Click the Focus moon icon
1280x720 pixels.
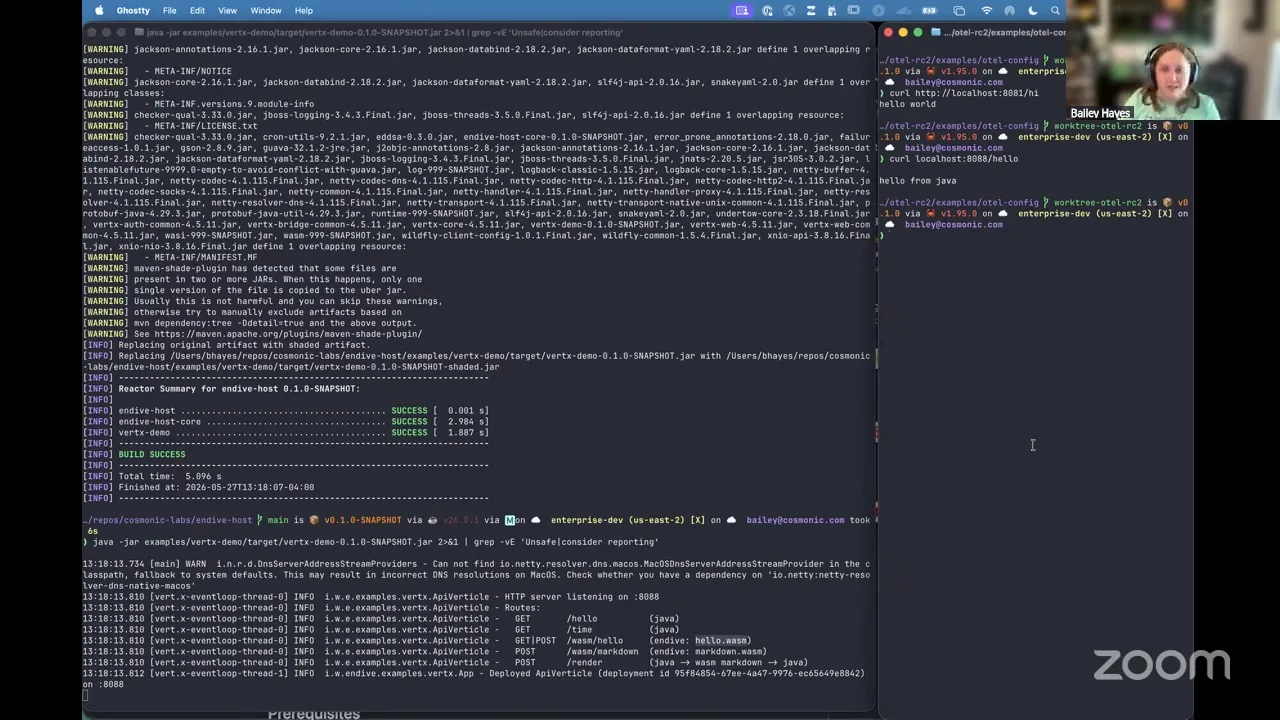click(1033, 10)
